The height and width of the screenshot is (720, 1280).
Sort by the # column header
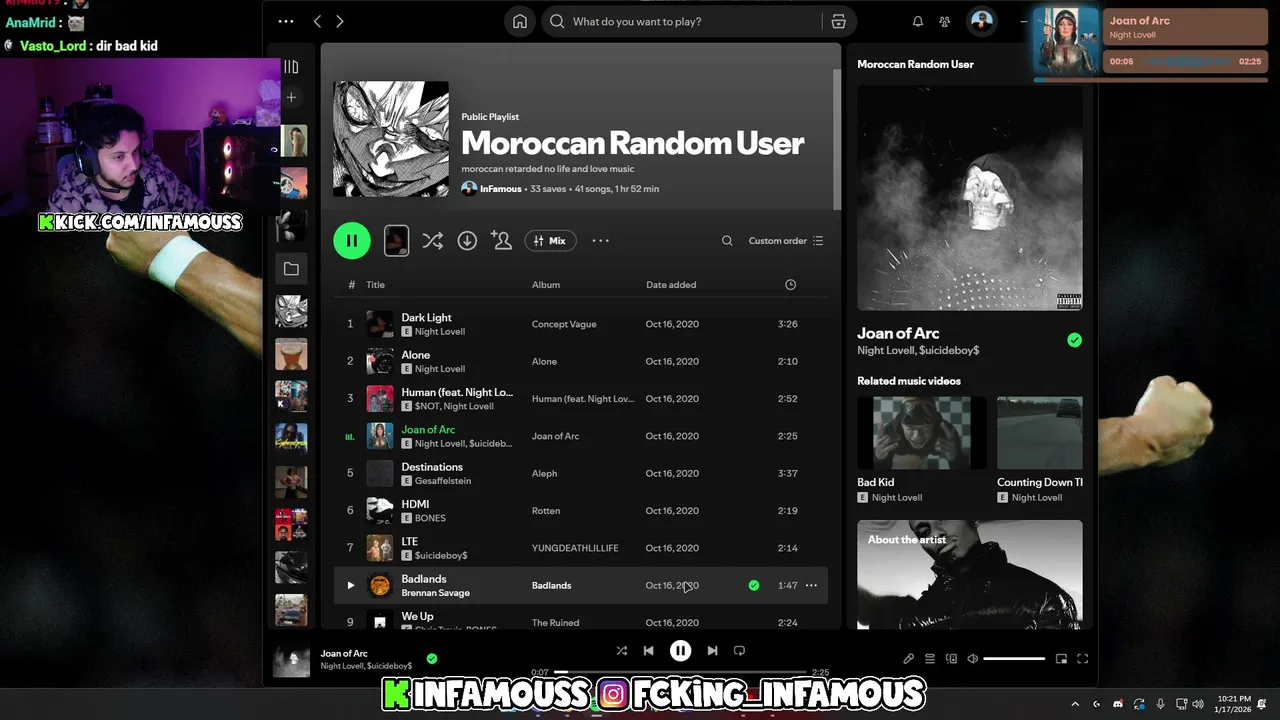coord(351,285)
